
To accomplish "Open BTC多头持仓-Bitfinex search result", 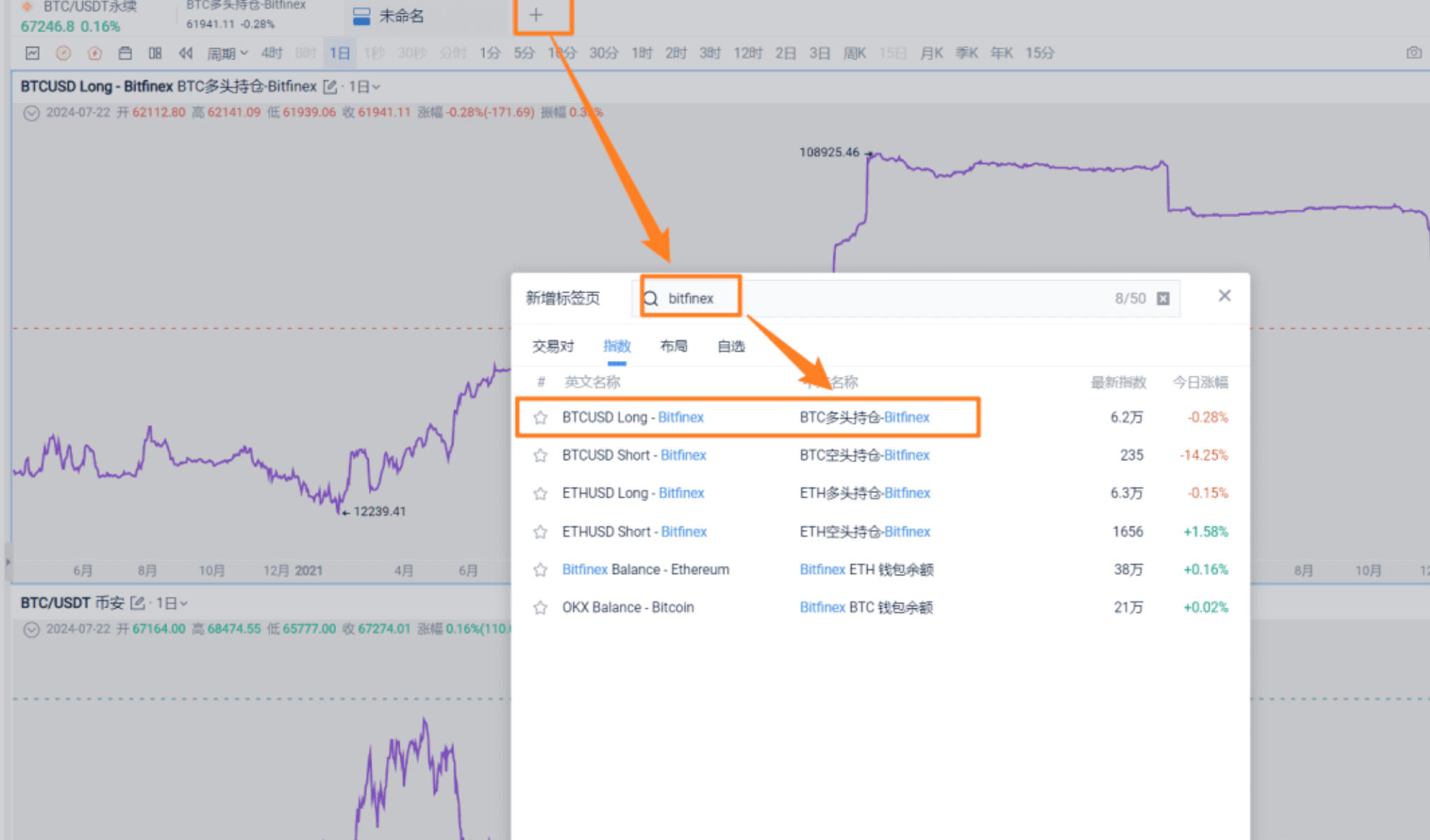I will click(865, 418).
